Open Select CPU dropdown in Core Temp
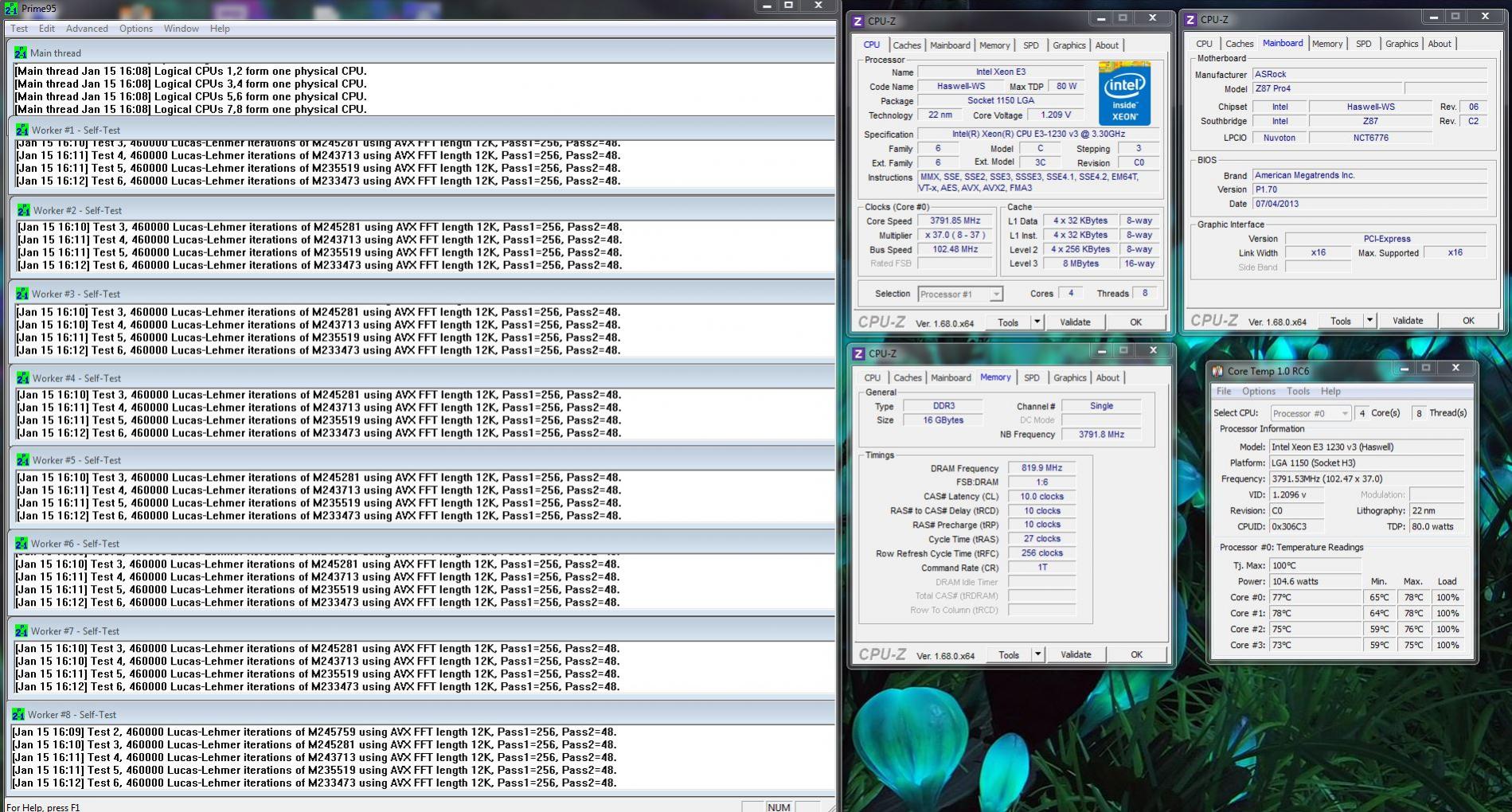 1310,413
